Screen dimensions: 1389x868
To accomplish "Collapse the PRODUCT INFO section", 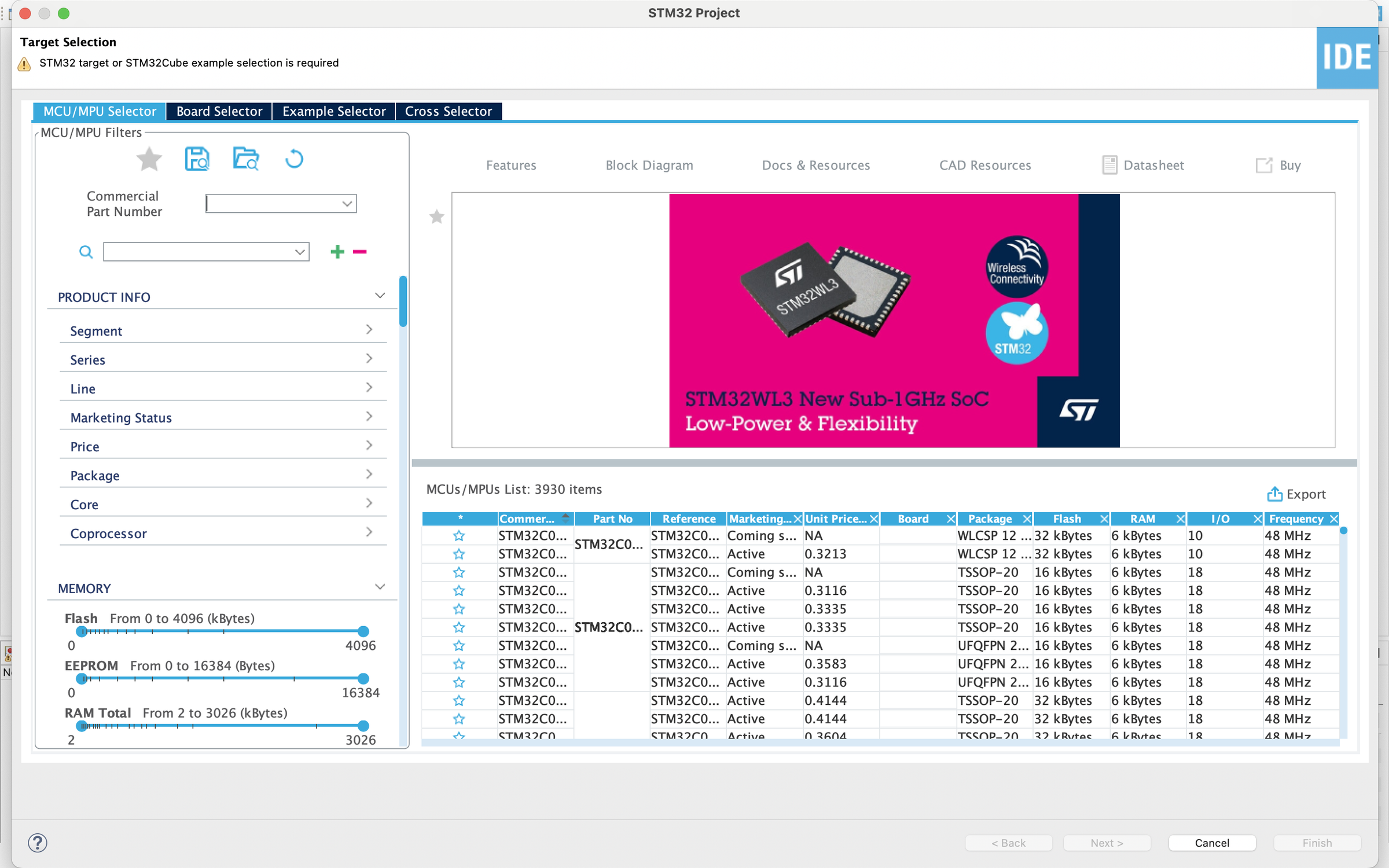I will coord(380,296).
